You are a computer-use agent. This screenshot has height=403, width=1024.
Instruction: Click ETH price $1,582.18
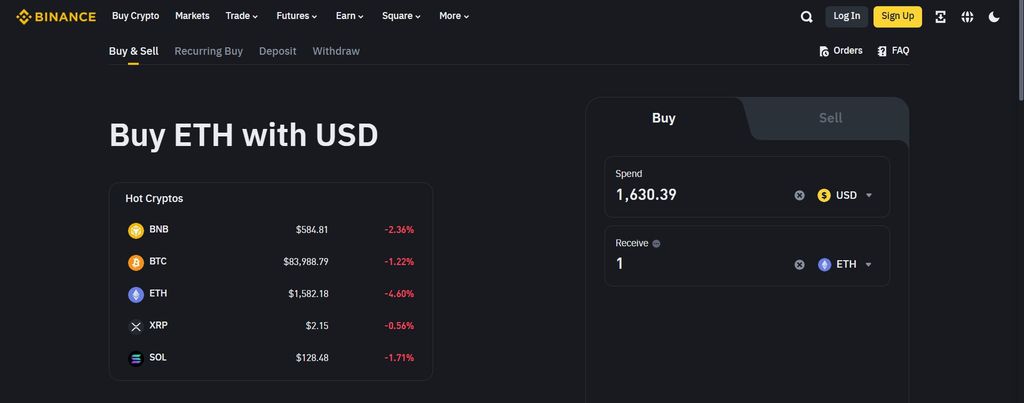click(308, 294)
